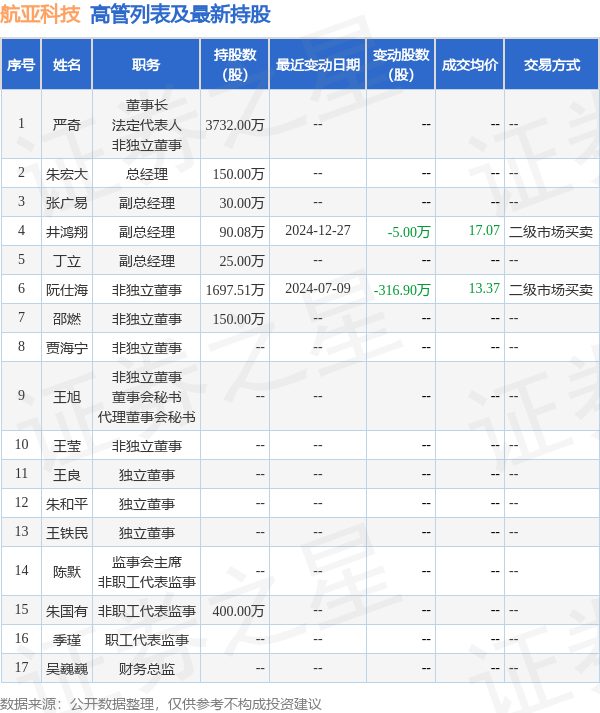Viewport: 600px width, 713px height.
Task: Click the 总经理 position cell
Action: point(146,174)
